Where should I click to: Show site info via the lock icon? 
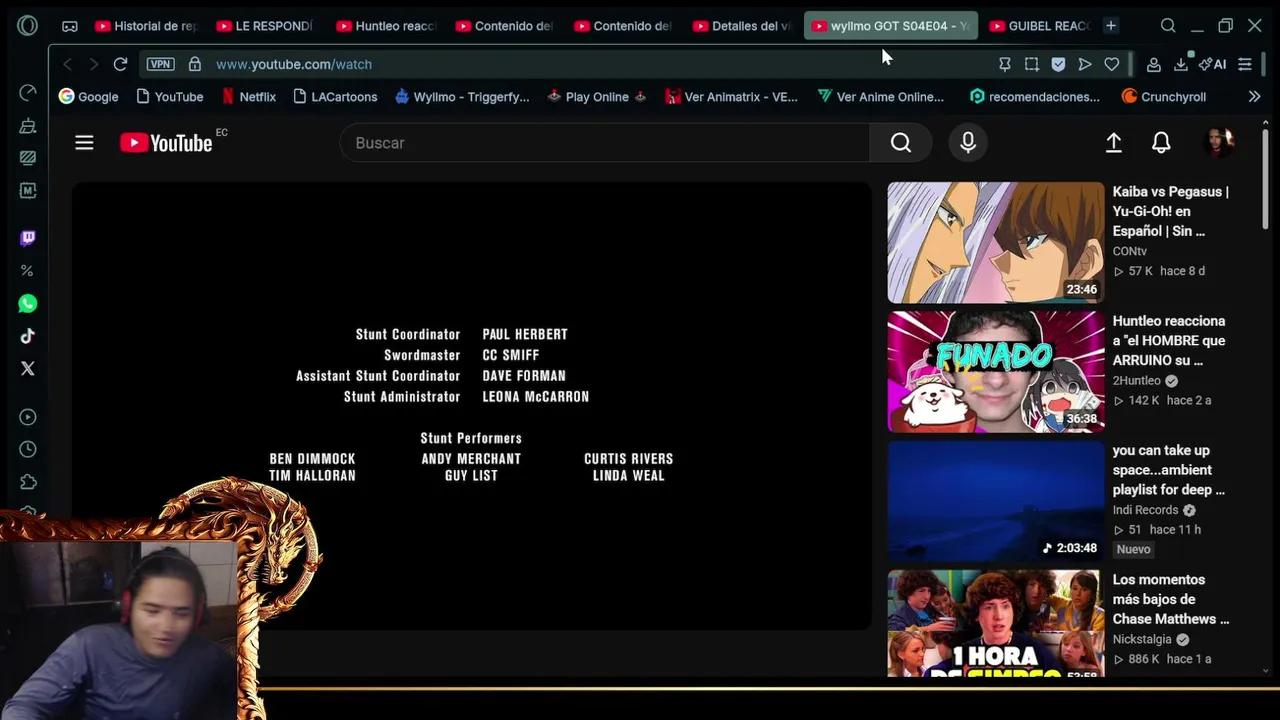[x=195, y=64]
